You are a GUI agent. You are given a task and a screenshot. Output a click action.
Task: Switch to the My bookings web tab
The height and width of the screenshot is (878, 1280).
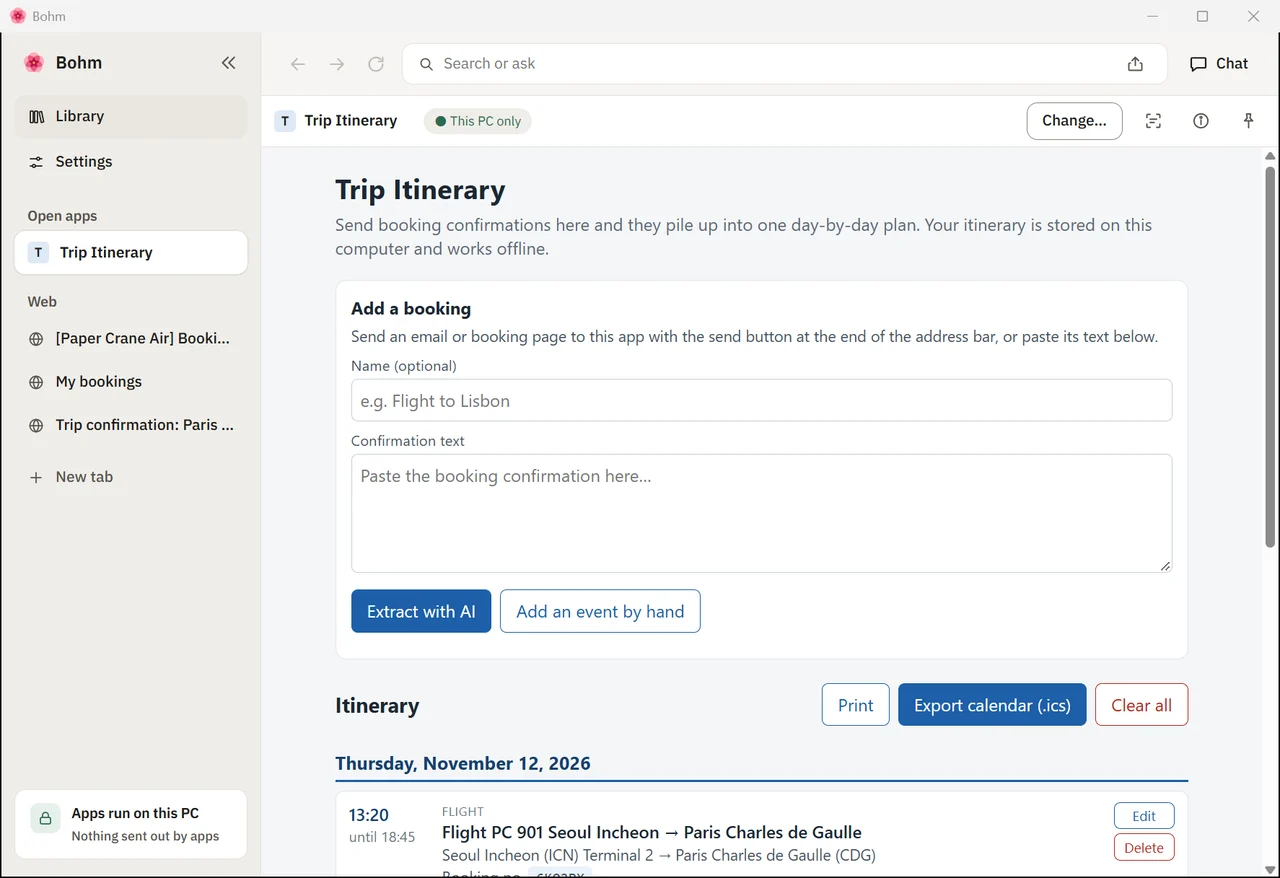(131, 382)
